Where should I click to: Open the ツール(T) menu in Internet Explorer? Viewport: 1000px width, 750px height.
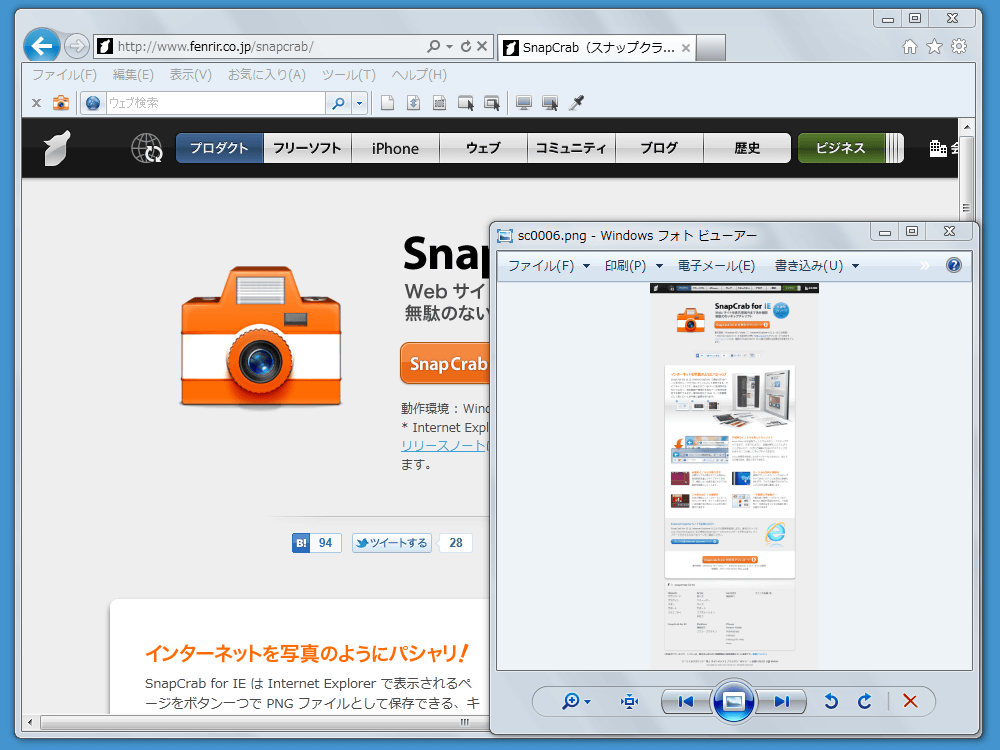(348, 75)
